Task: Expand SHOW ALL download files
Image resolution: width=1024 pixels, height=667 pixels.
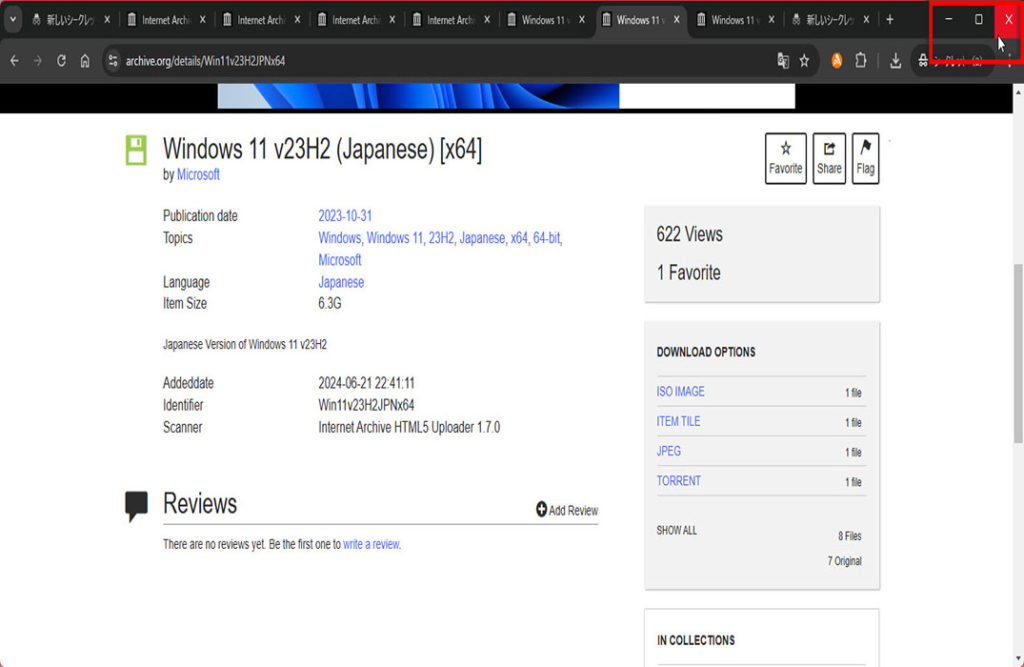Action: pyautogui.click(x=677, y=530)
